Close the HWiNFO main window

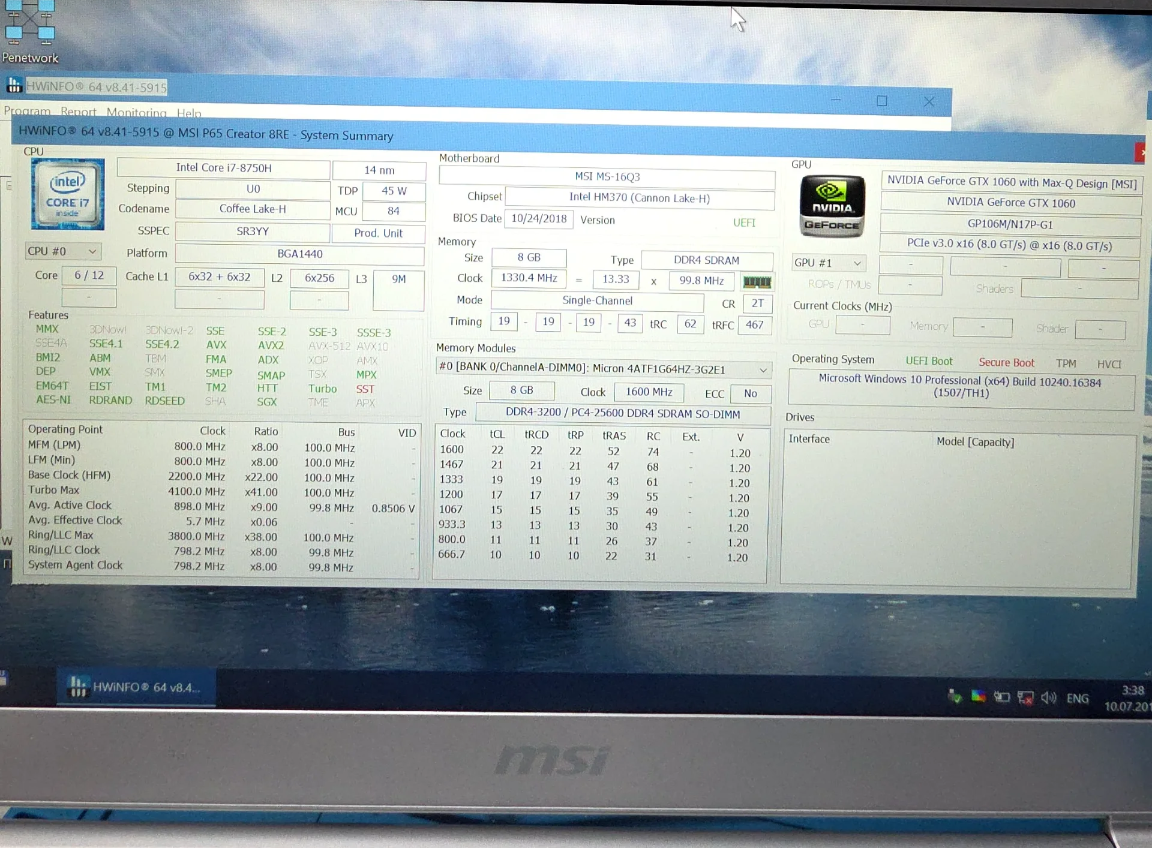tap(929, 101)
